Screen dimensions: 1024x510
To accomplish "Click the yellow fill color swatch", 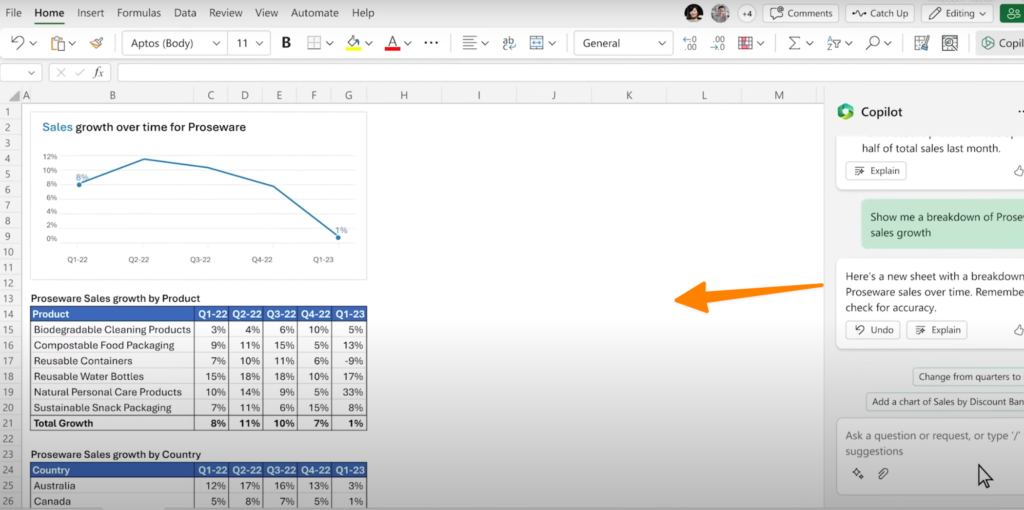I will click(x=352, y=43).
